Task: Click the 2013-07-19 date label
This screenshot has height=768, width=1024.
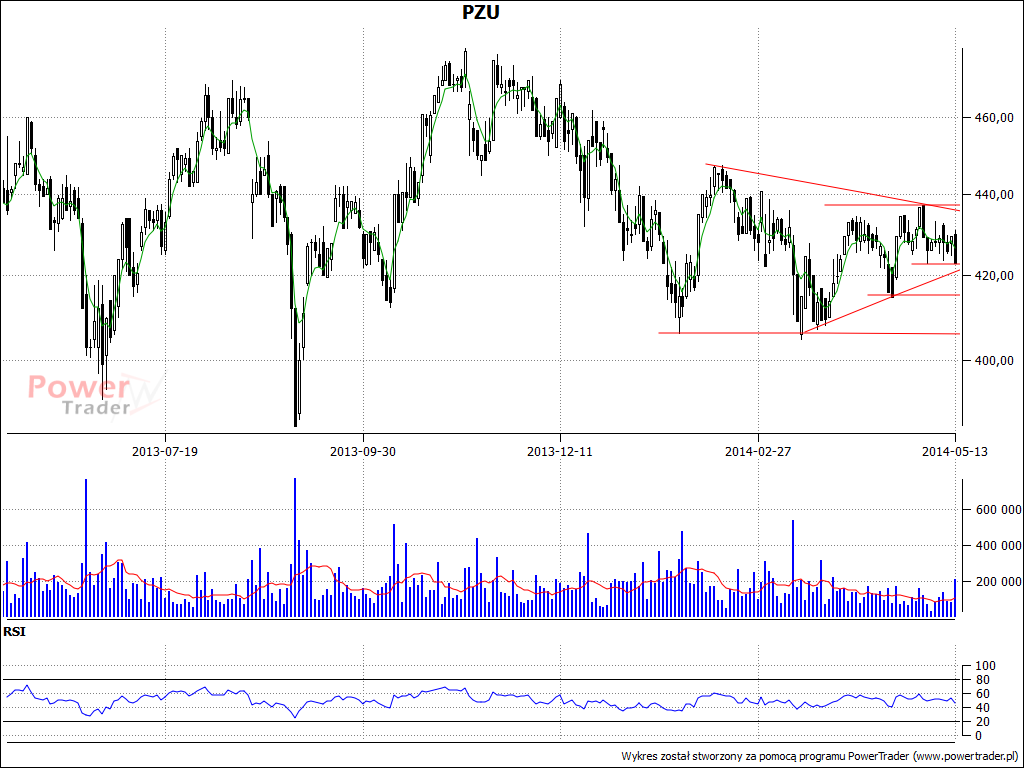Action: (165, 451)
